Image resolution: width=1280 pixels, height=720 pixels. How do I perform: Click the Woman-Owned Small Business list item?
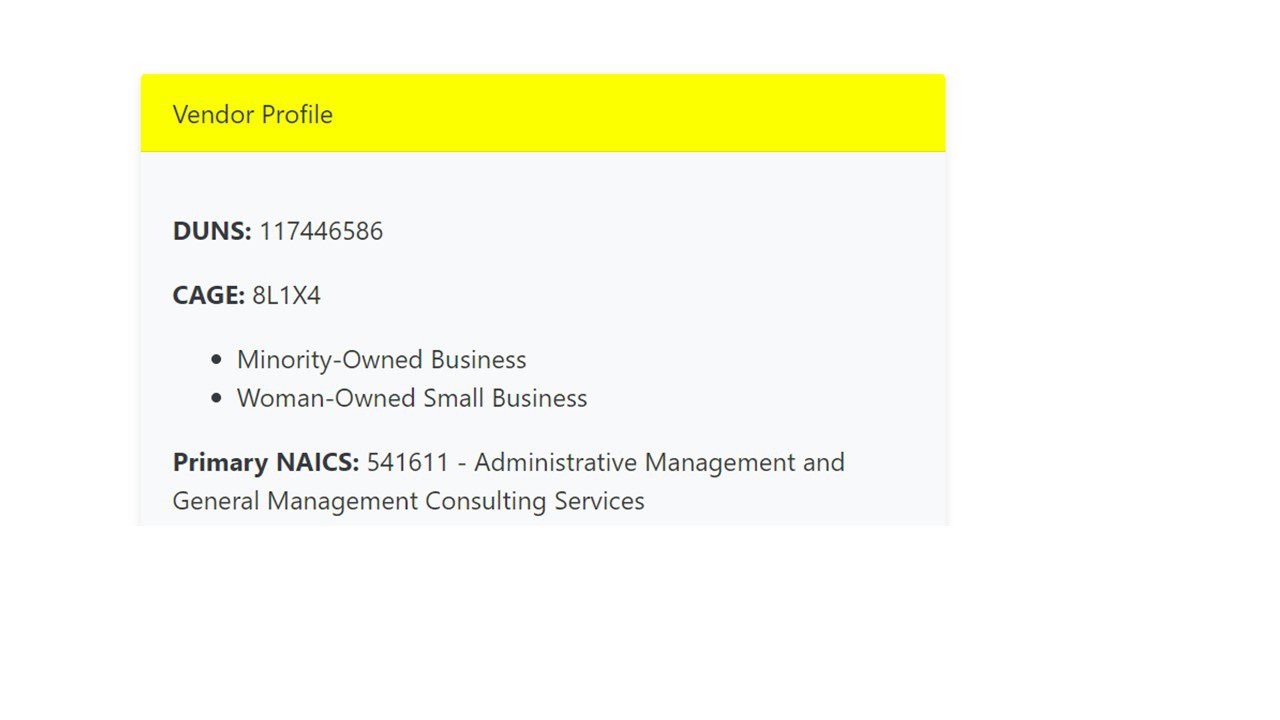click(x=412, y=398)
